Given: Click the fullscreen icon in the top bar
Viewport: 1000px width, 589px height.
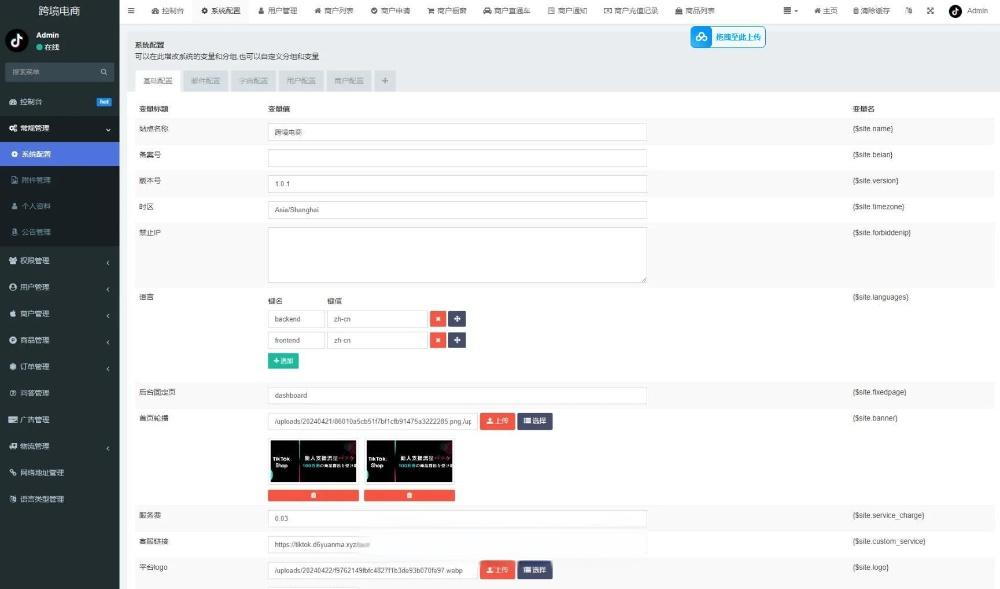Looking at the screenshot, I should click(x=930, y=11).
